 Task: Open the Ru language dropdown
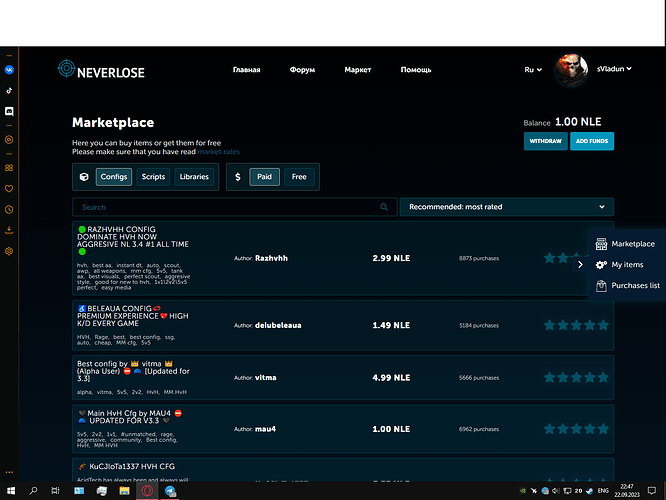[533, 70]
